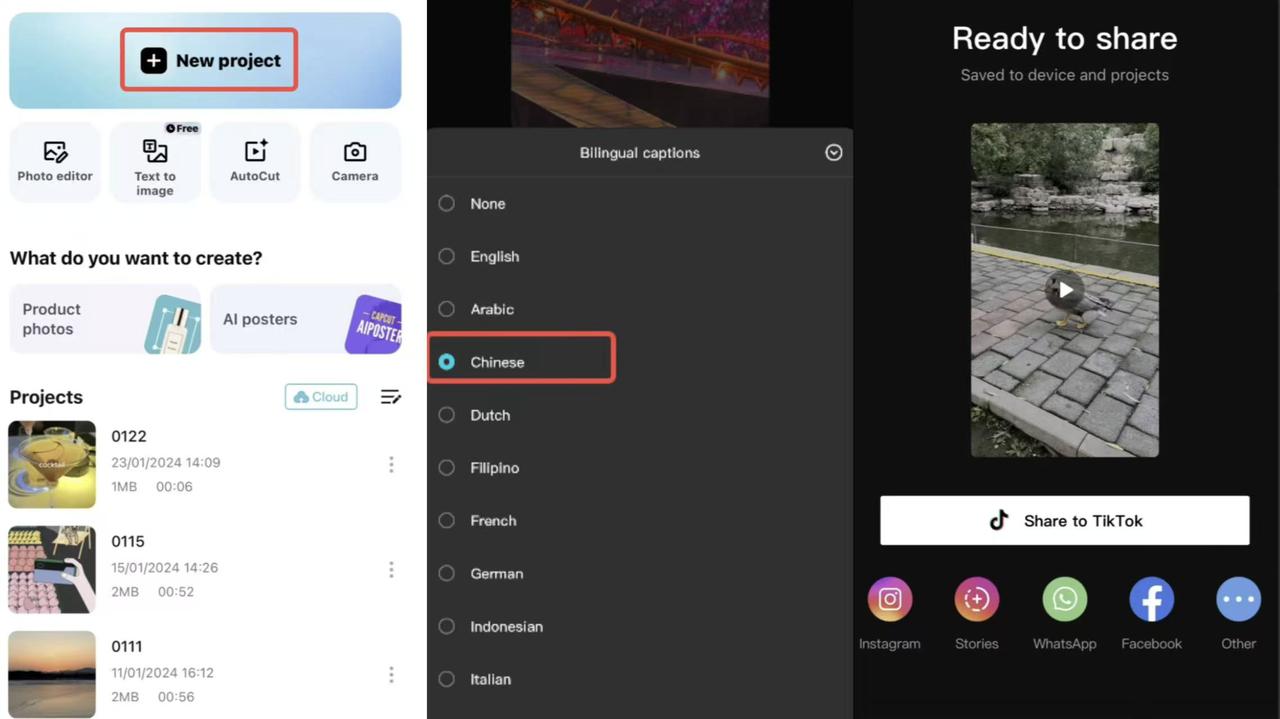Screen dimensions: 1280x719
Task: Start a New project
Action: pos(209,60)
